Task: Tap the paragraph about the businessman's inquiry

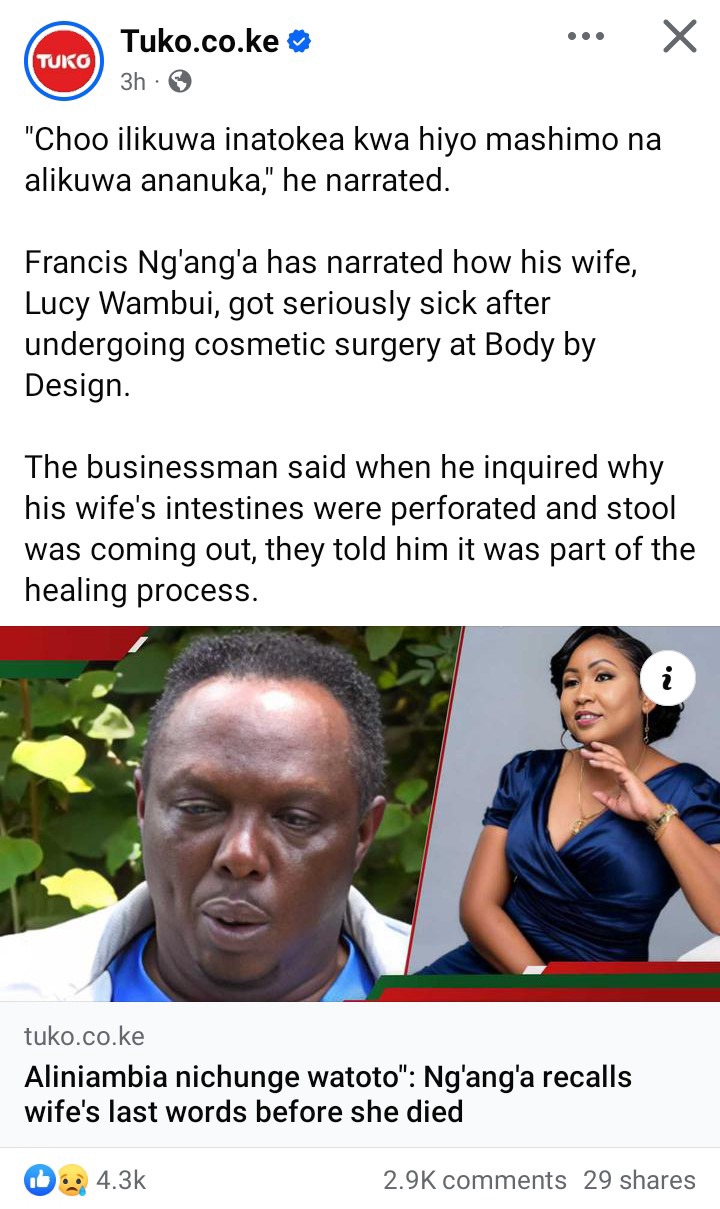Action: tap(360, 528)
